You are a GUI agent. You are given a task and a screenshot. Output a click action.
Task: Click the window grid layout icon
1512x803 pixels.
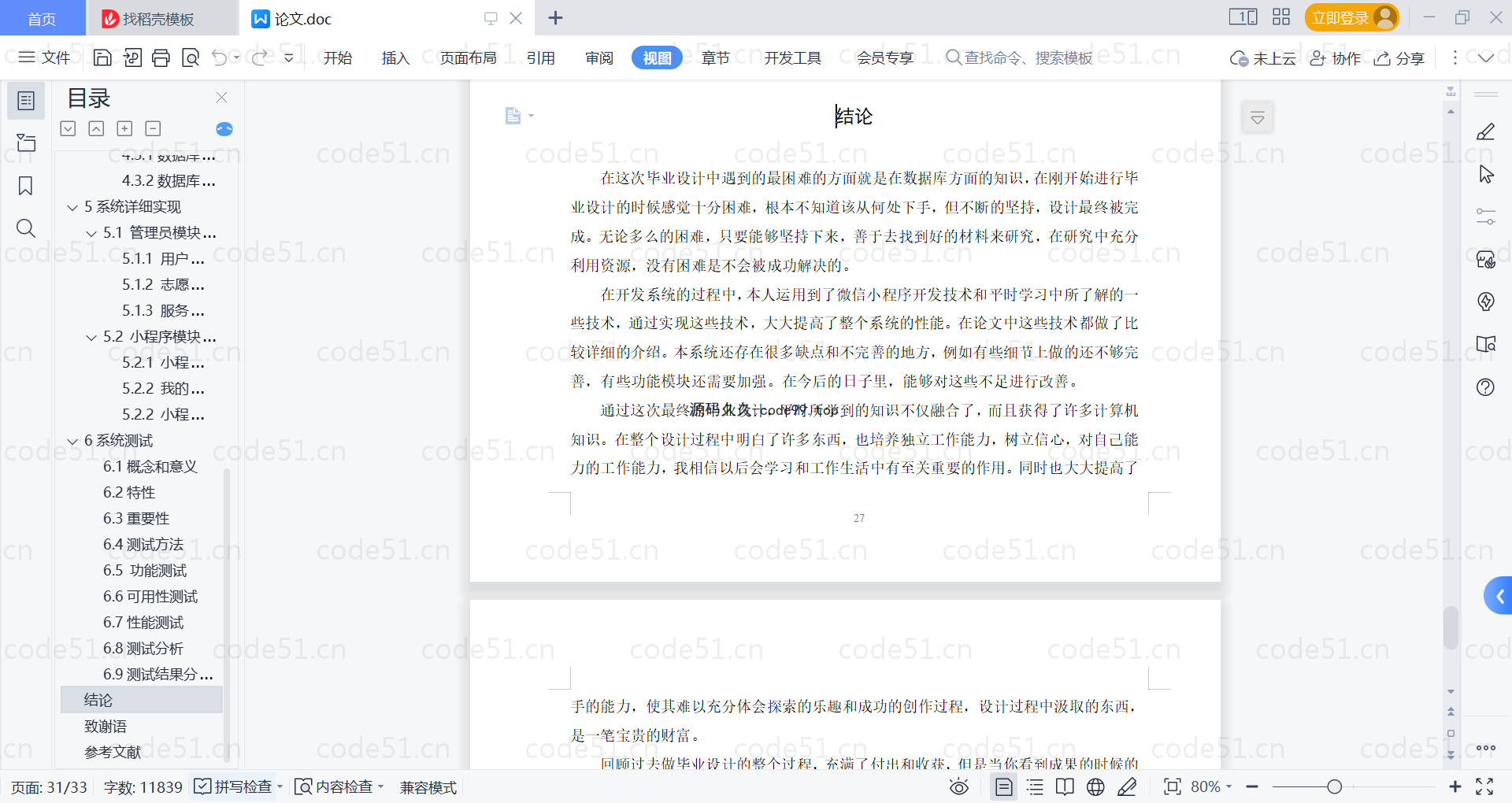[1281, 17]
